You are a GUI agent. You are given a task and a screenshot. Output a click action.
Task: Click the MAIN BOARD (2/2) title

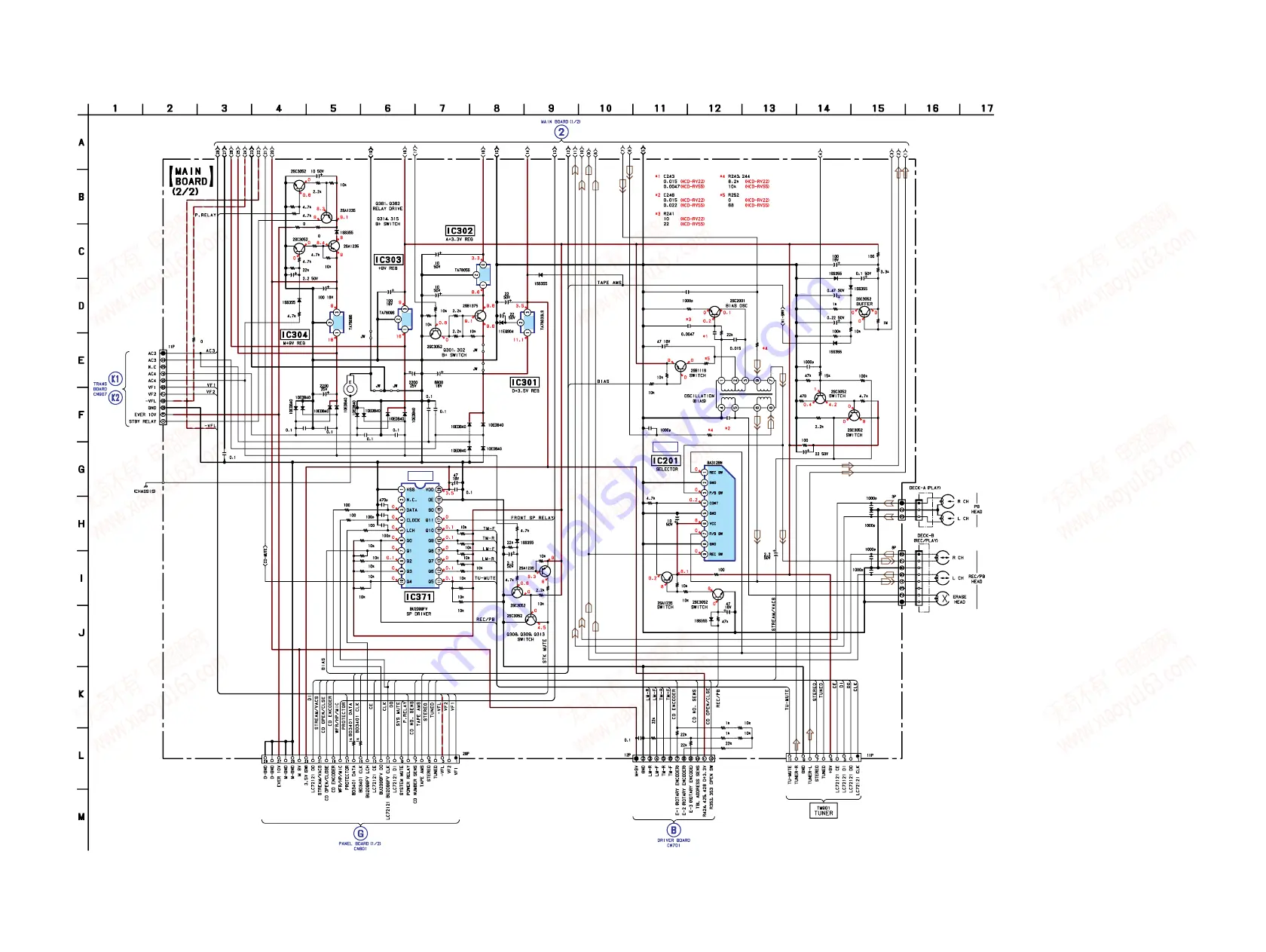point(191,181)
